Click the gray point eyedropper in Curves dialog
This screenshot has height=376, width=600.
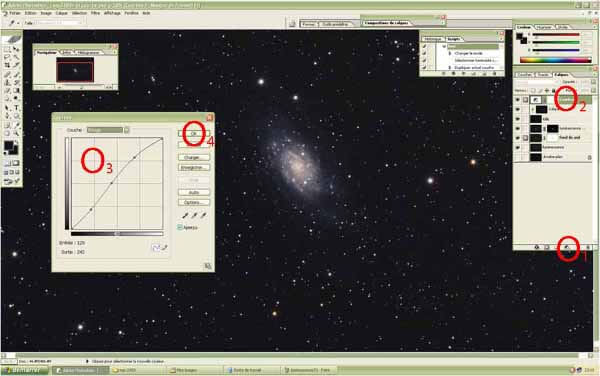[194, 216]
